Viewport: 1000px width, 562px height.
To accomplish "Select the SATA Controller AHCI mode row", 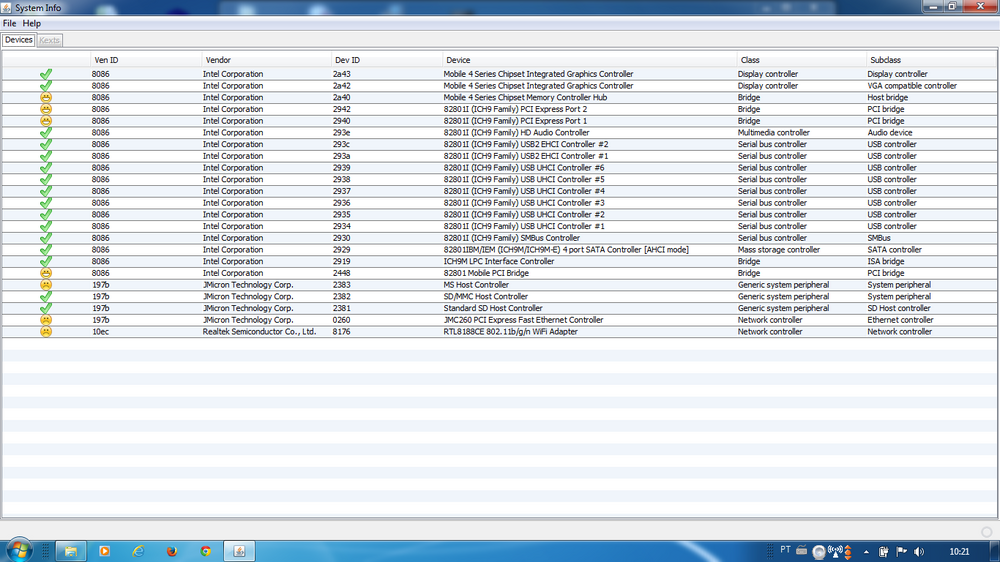I will (565, 250).
